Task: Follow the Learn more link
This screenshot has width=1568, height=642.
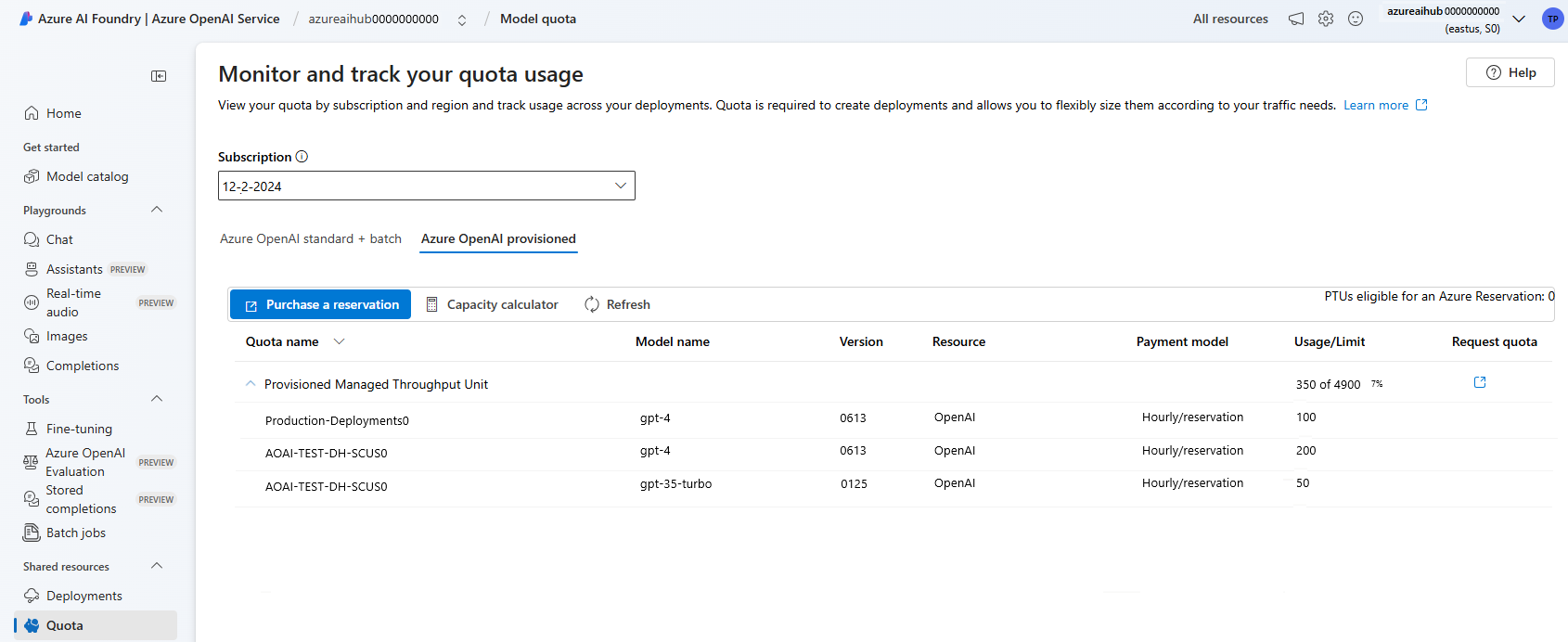Action: point(1376,105)
